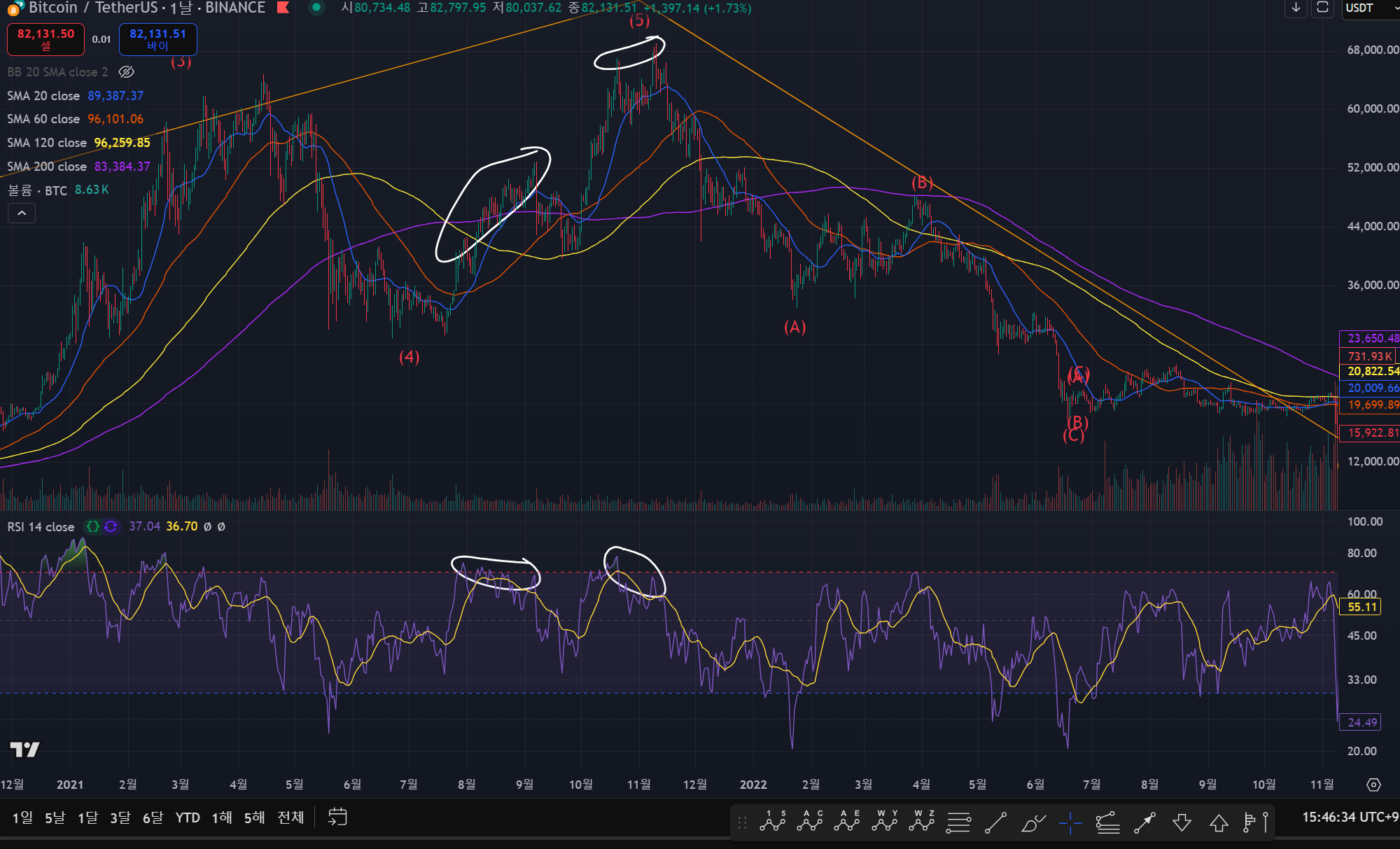Image resolution: width=1400 pixels, height=849 pixels.
Task: Open the go-to-date calendar icon
Action: pyautogui.click(x=337, y=817)
